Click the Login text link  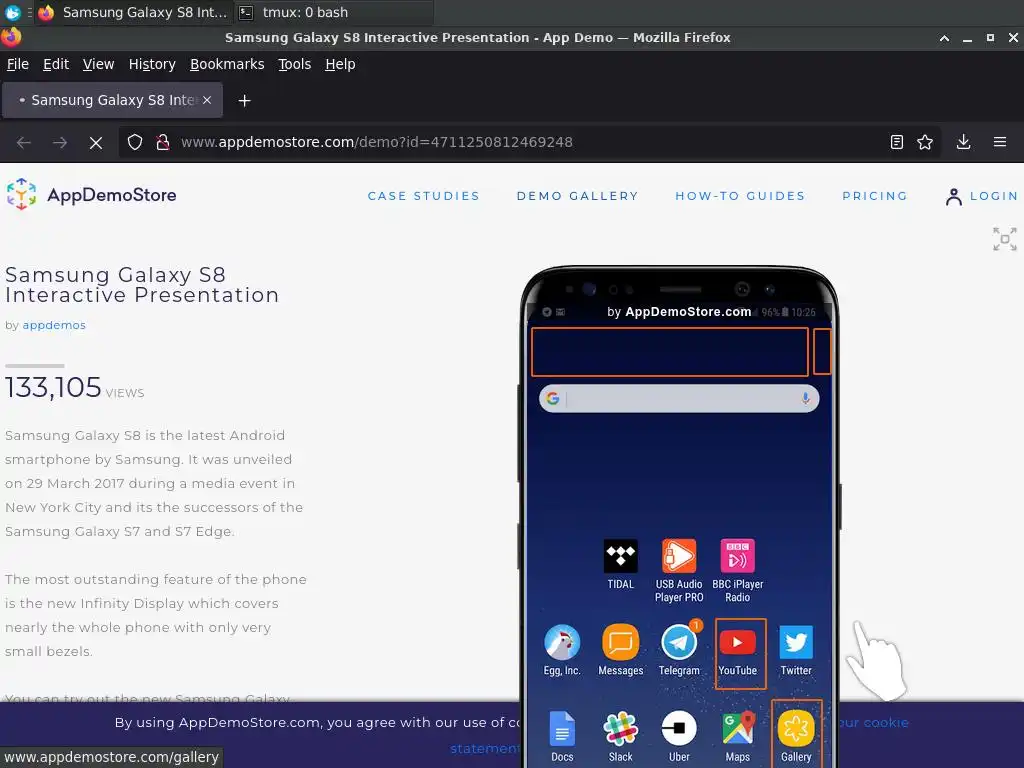(x=994, y=196)
